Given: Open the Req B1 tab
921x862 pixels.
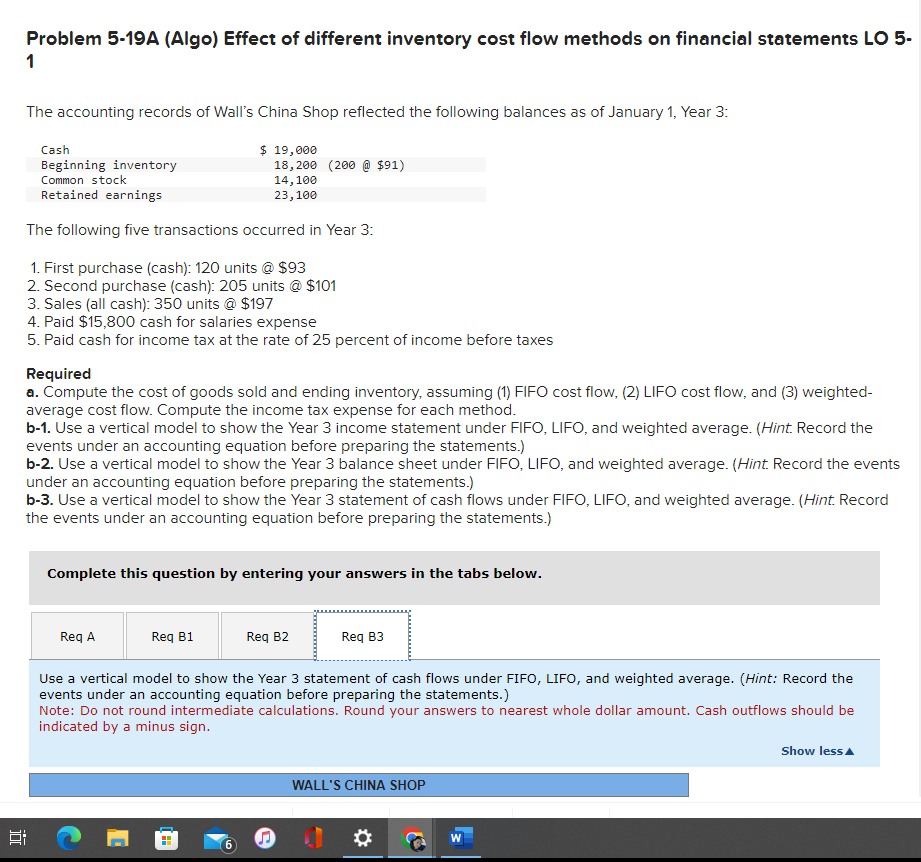Looking at the screenshot, I should click(171, 635).
